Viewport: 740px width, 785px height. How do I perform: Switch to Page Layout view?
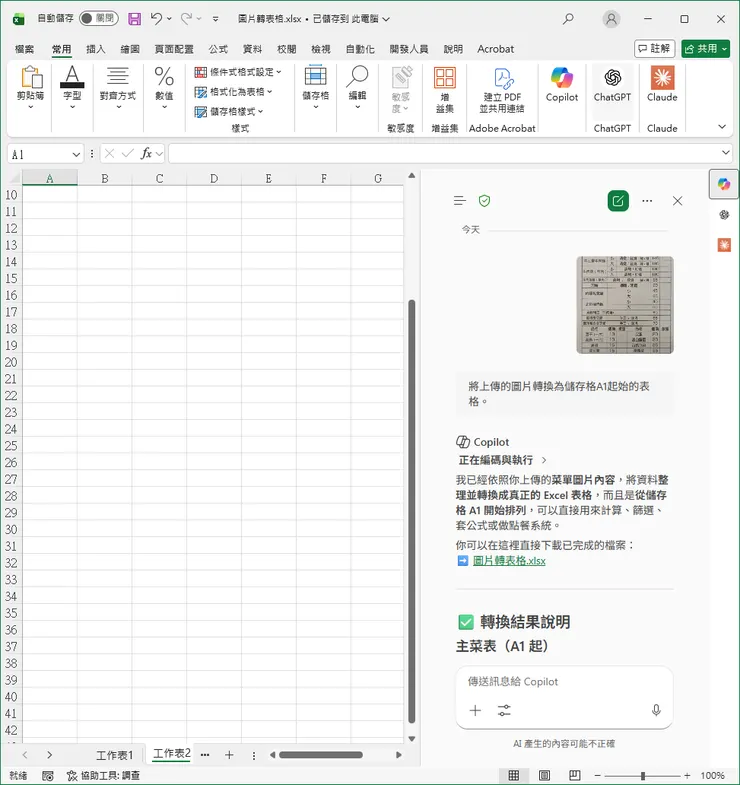[544, 775]
